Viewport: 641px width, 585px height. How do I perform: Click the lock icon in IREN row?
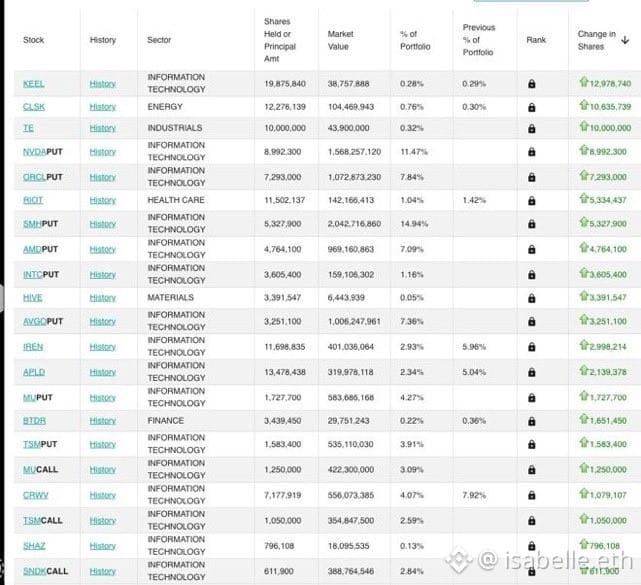(531, 347)
